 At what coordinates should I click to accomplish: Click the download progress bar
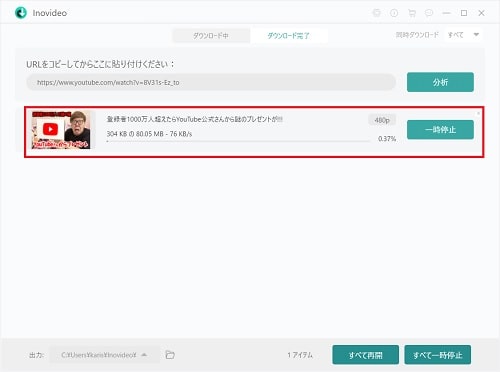238,141
